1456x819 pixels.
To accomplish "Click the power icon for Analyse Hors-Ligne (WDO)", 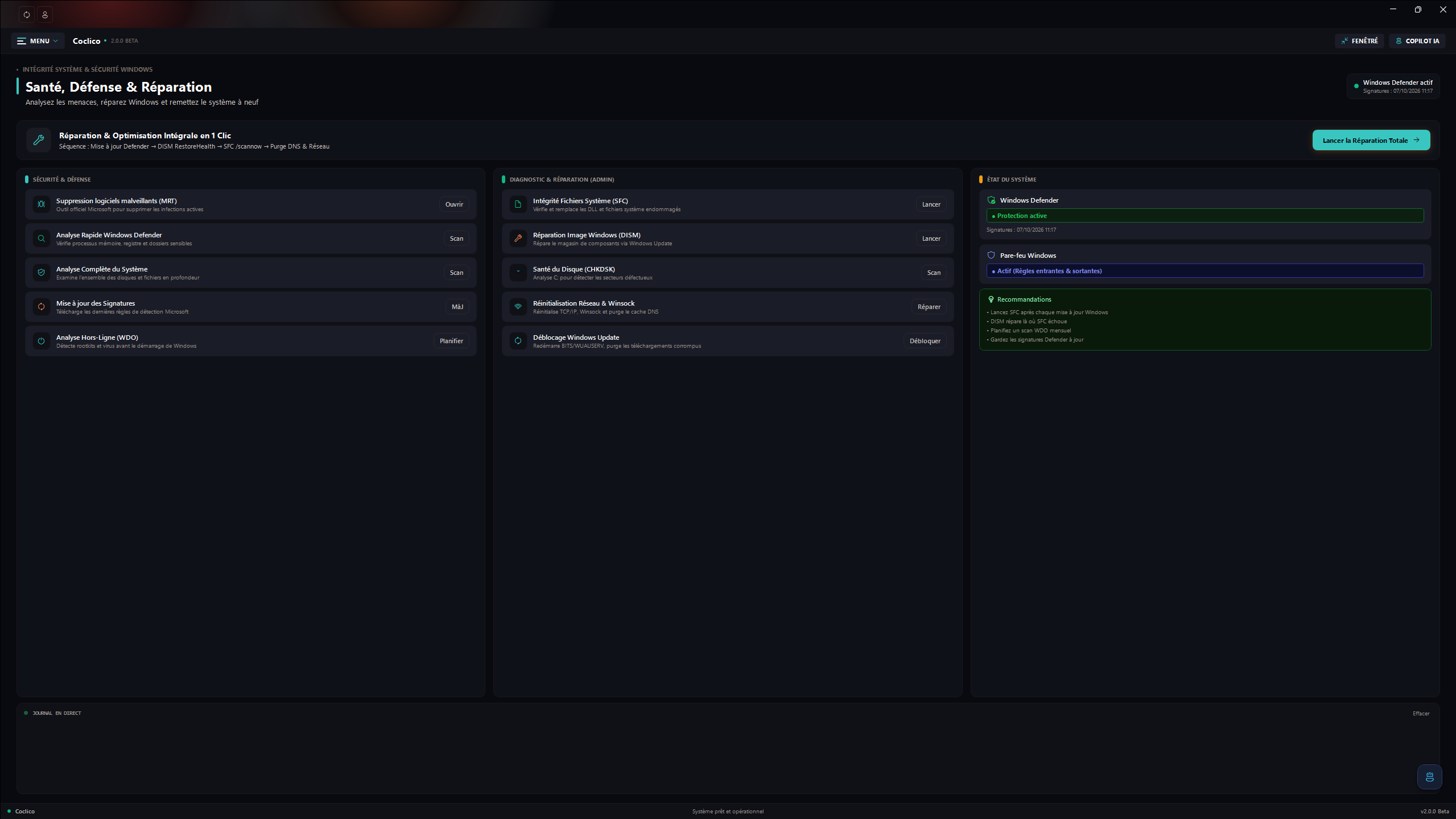I will click(x=41, y=341).
